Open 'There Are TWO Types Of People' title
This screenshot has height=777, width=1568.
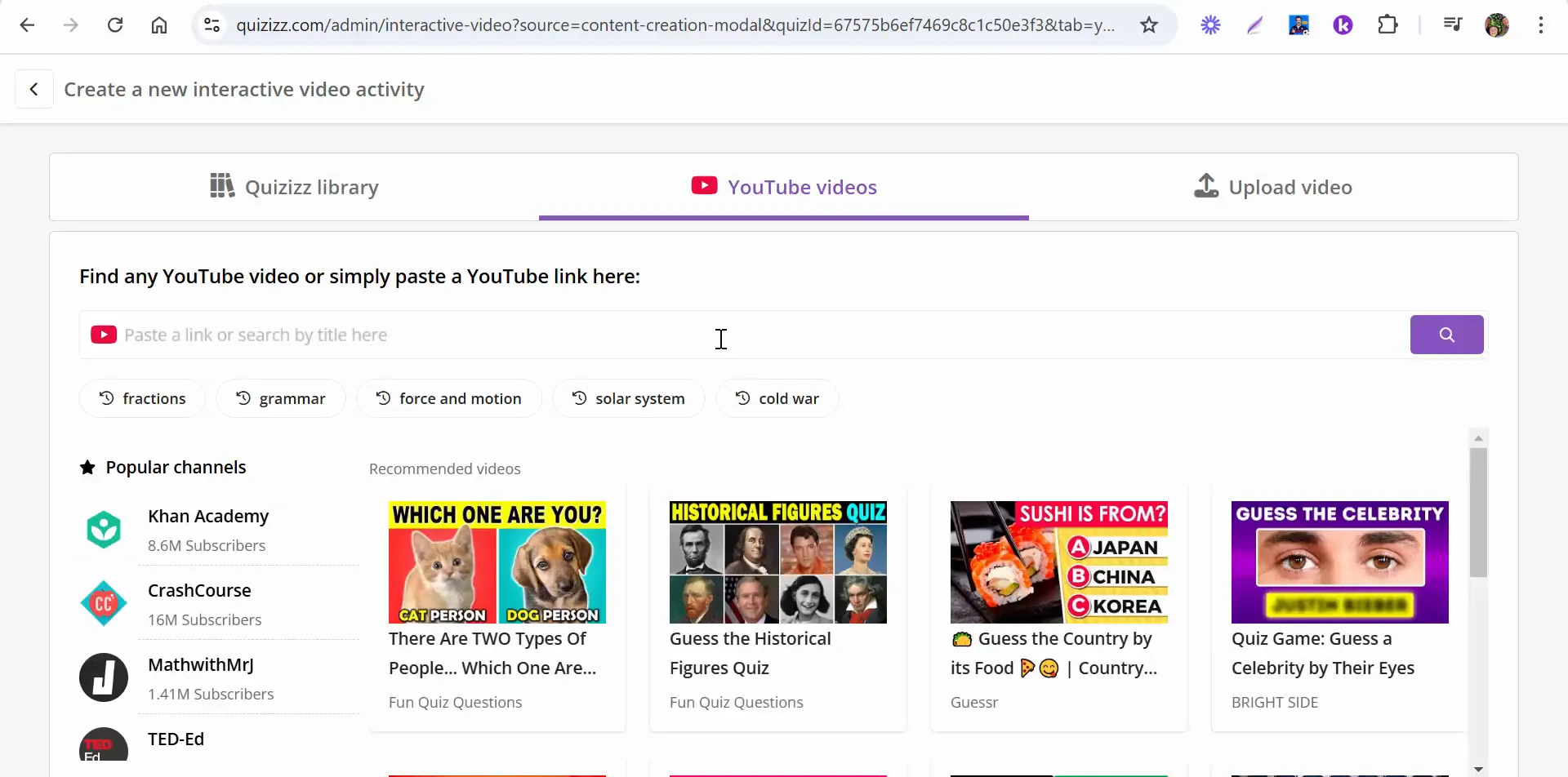click(x=492, y=654)
